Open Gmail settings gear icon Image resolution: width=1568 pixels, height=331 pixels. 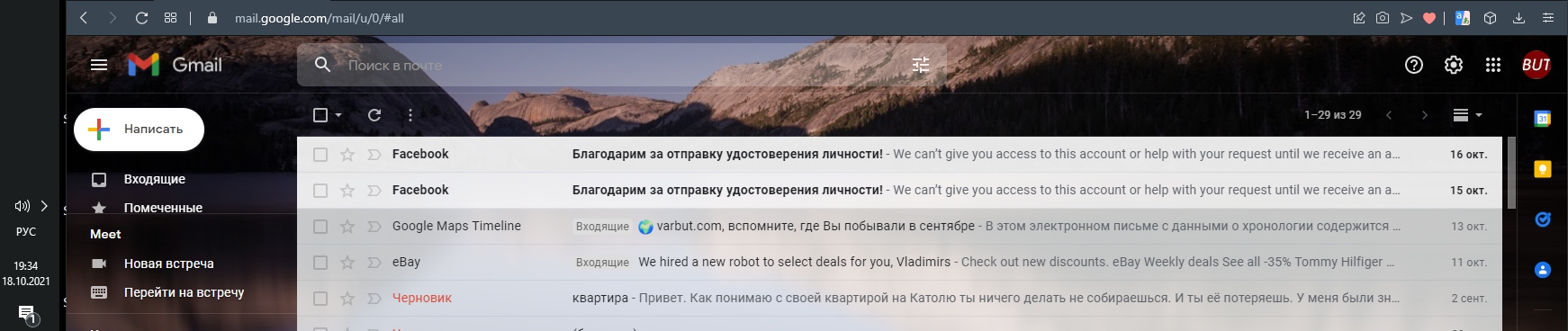(1453, 65)
